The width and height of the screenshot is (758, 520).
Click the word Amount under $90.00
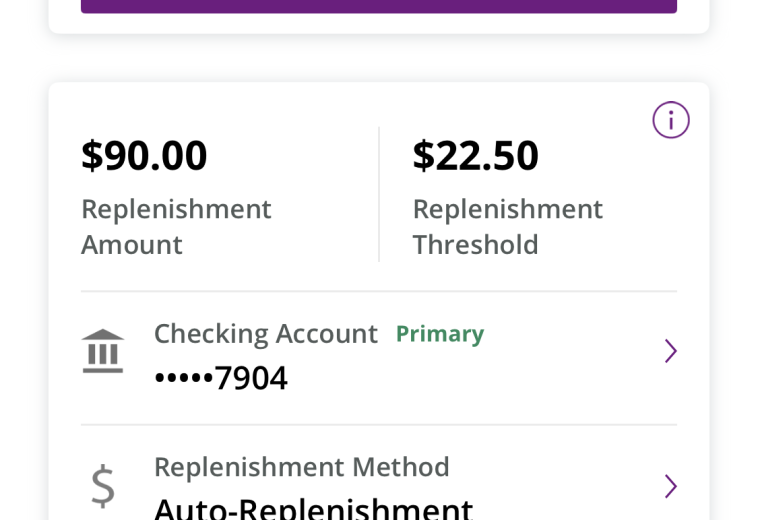tap(131, 245)
